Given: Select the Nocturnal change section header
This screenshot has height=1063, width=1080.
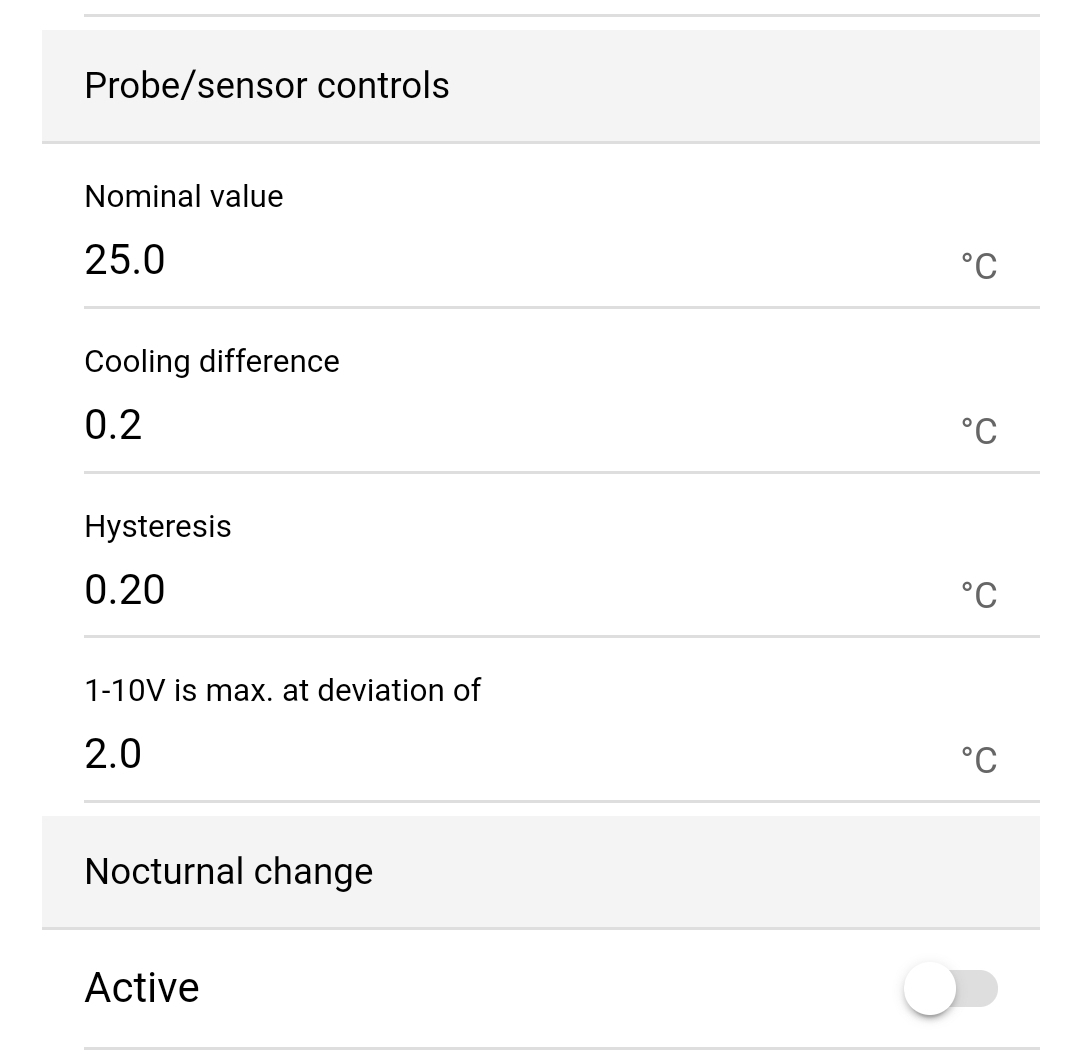Looking at the screenshot, I should point(229,872).
